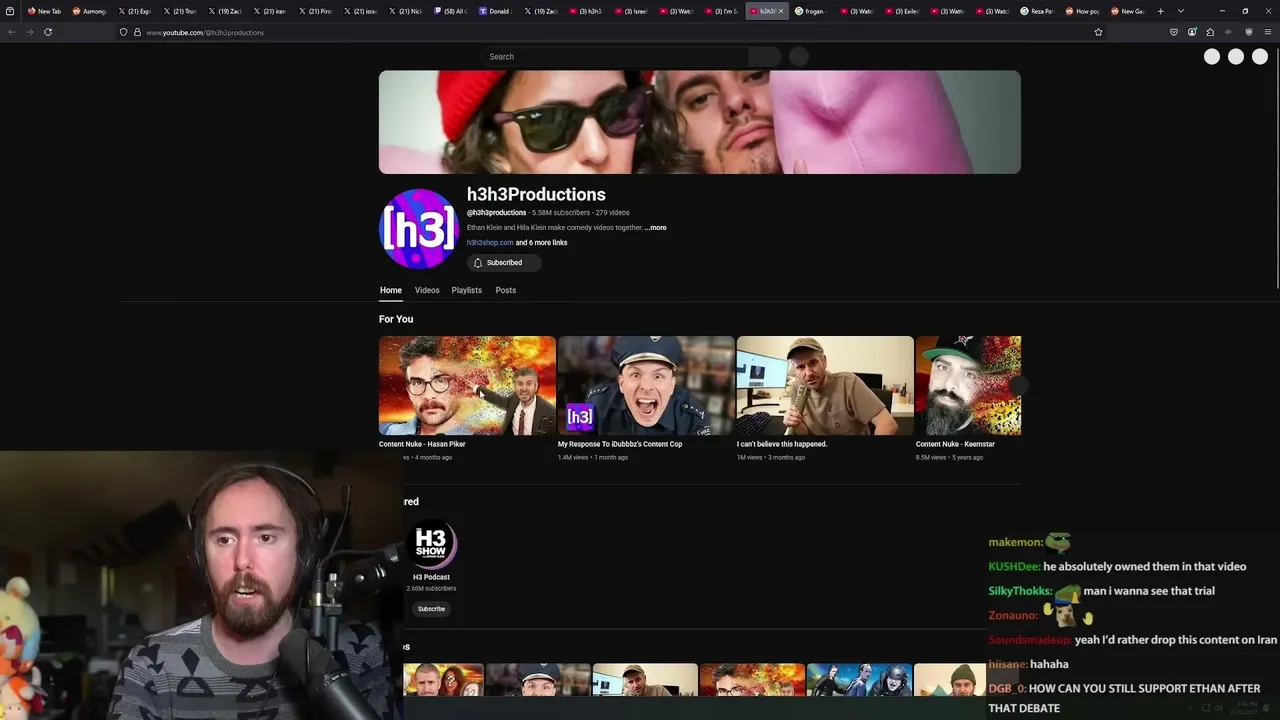Expand channel description with ...more
1280x720 pixels.
(655, 228)
